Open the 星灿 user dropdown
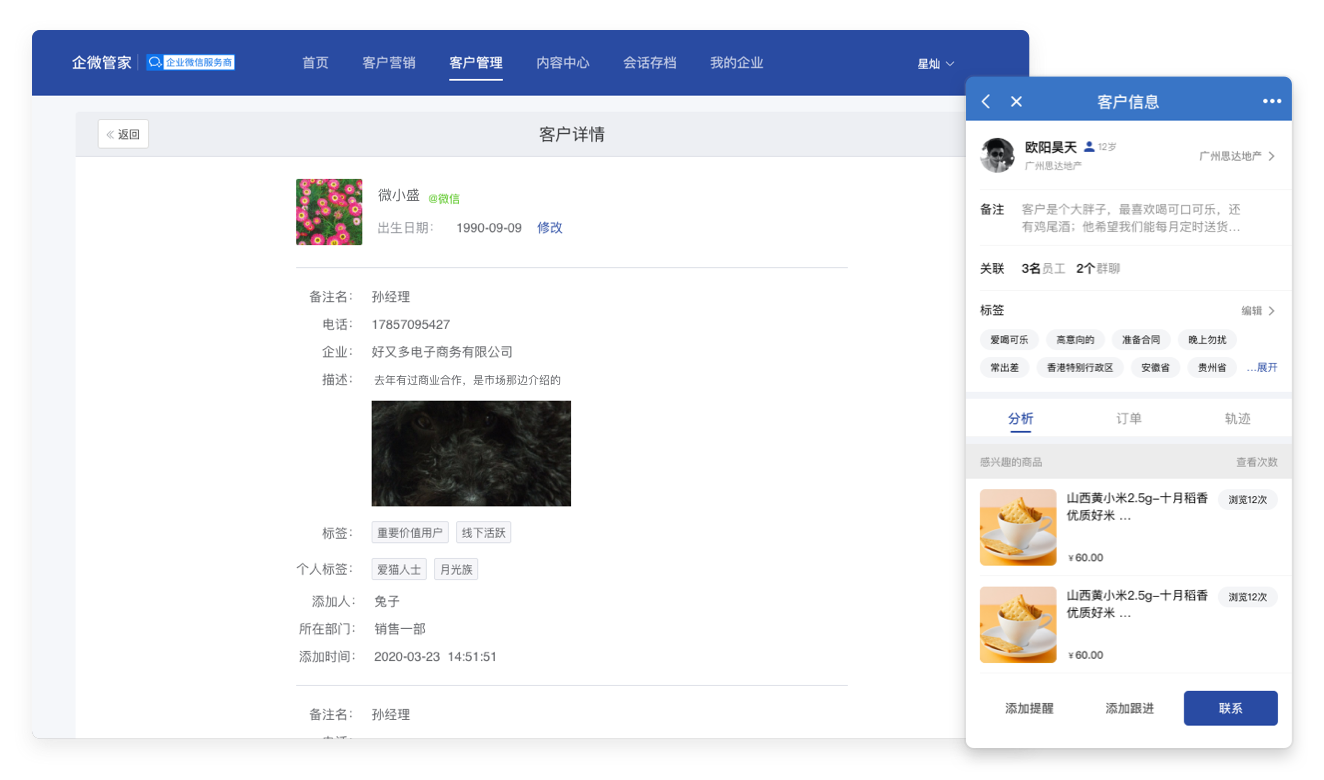Viewport: 1324px width, 780px height. (x=936, y=64)
